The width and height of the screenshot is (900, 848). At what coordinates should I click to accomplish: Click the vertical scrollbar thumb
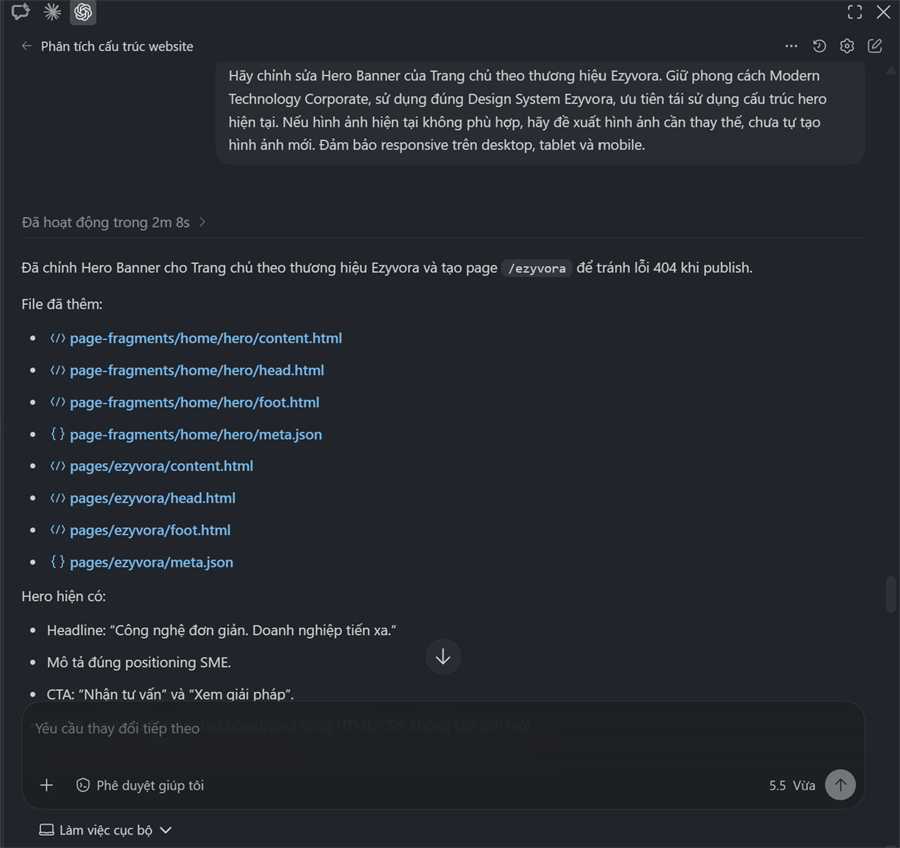tap(891, 595)
